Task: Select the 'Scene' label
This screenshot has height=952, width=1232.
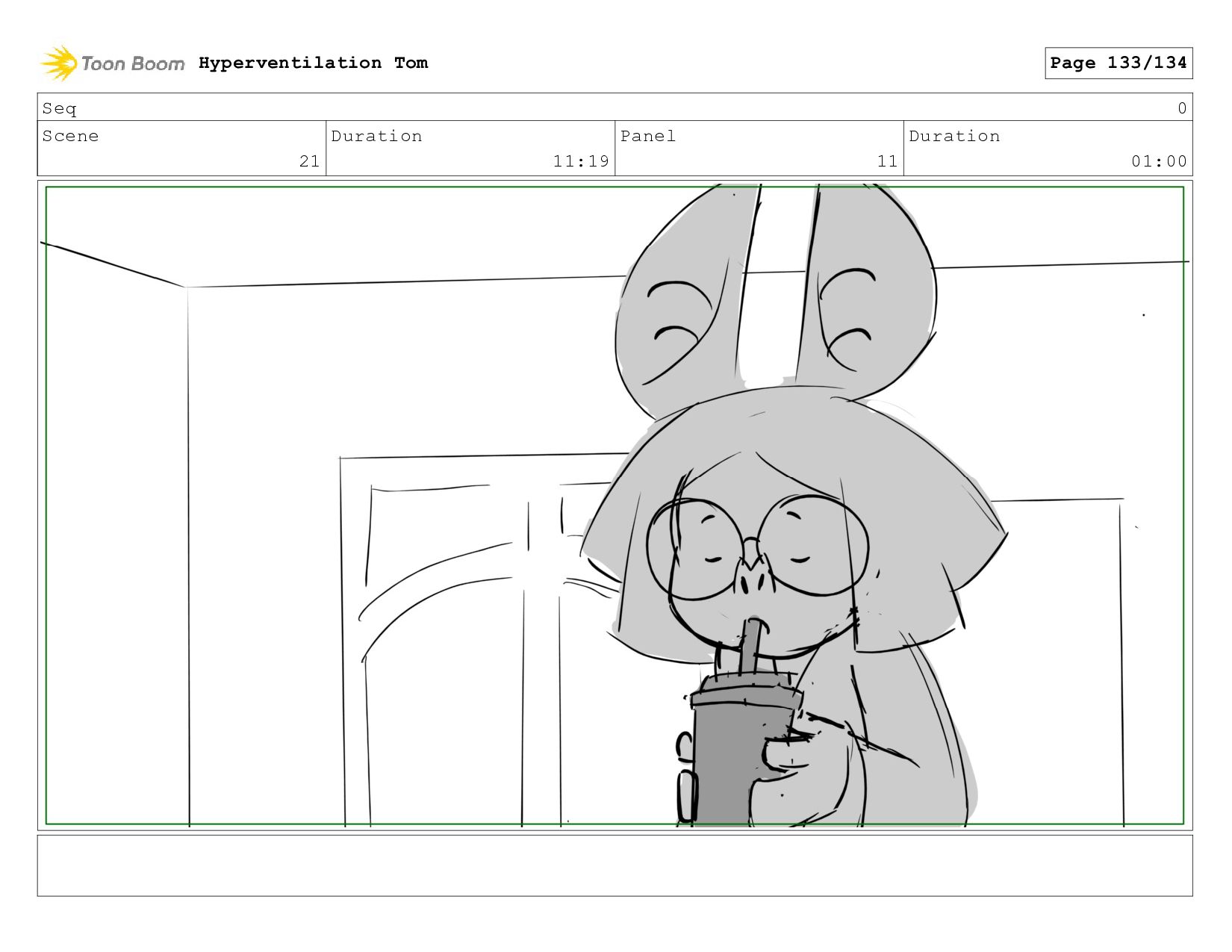Action: (70, 136)
